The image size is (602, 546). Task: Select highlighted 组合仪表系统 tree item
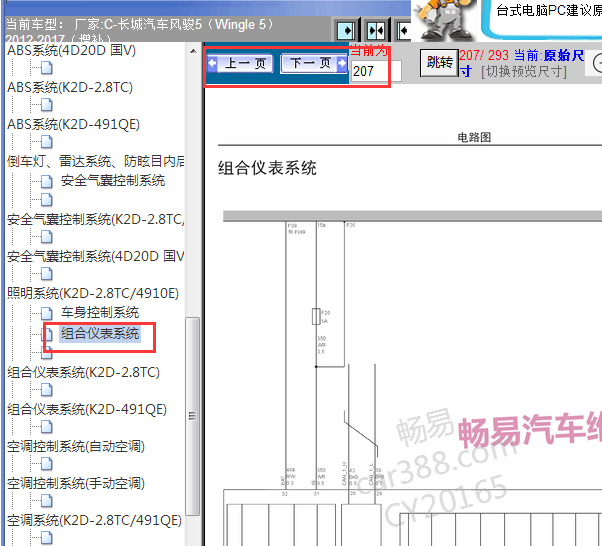100,333
